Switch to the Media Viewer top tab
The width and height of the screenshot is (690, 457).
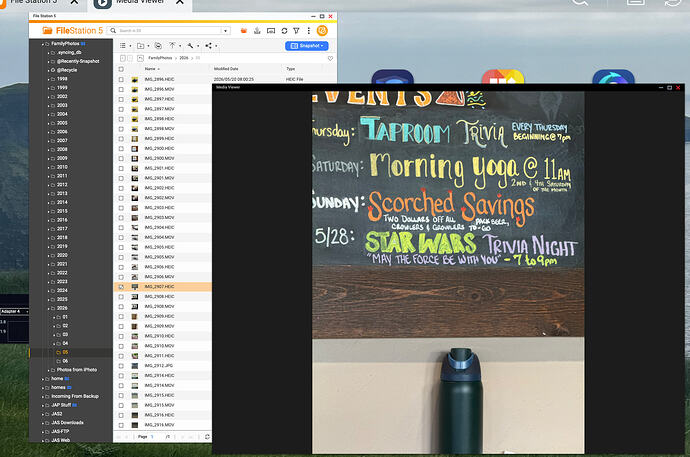click(140, 2)
